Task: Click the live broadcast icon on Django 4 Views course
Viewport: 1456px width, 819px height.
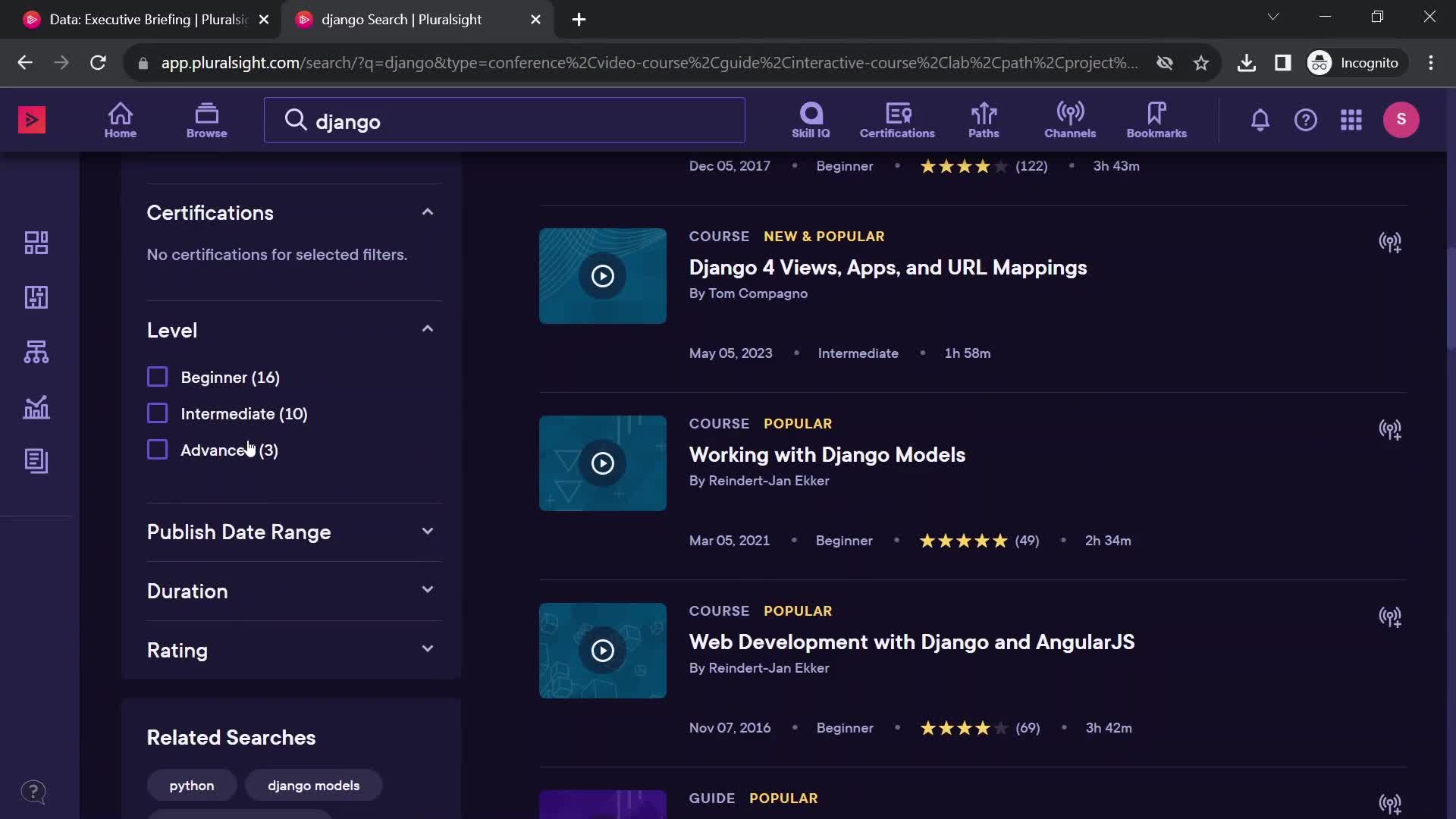Action: (1391, 243)
